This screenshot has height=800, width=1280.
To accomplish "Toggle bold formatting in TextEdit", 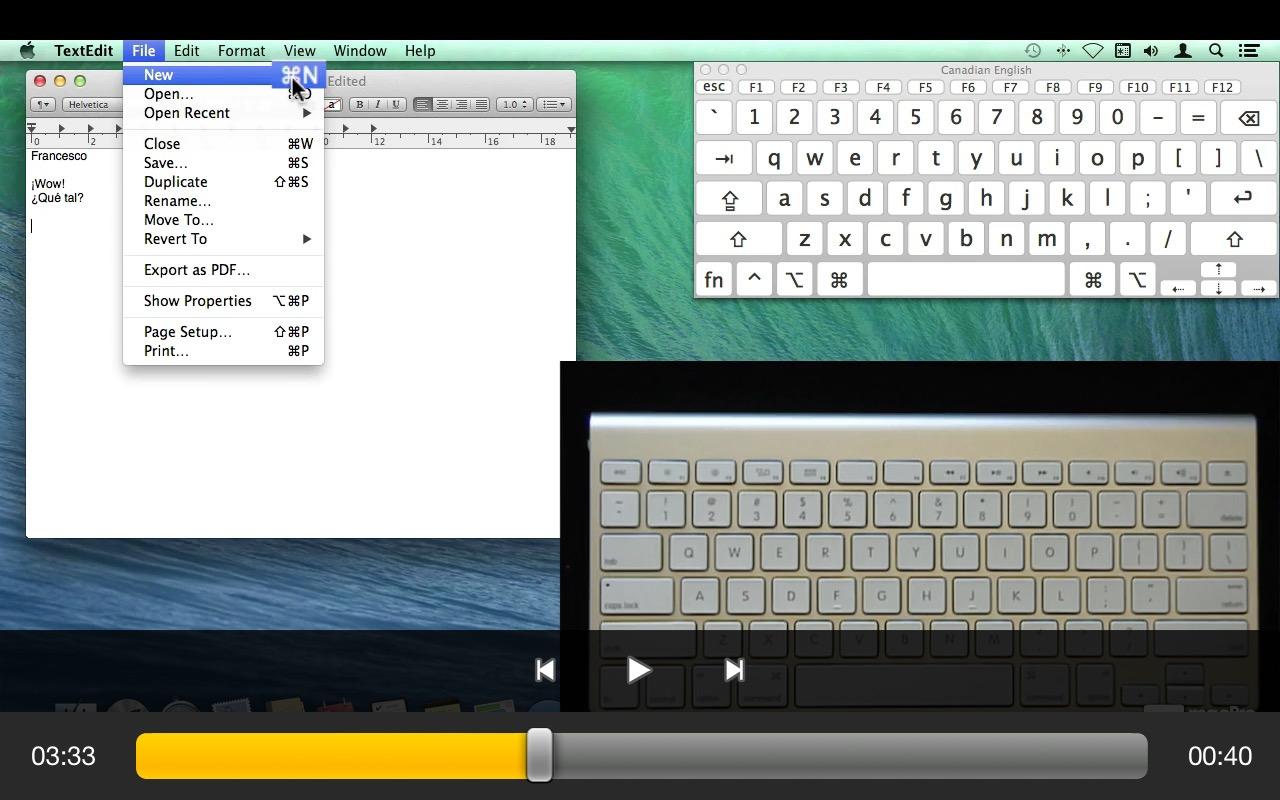I will click(359, 104).
